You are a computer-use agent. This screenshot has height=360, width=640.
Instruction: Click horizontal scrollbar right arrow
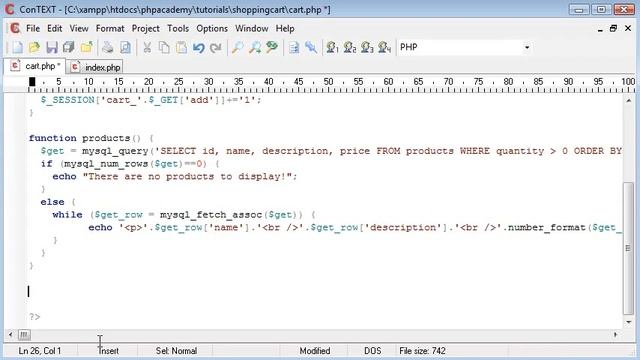pyautogui.click(x=616, y=335)
